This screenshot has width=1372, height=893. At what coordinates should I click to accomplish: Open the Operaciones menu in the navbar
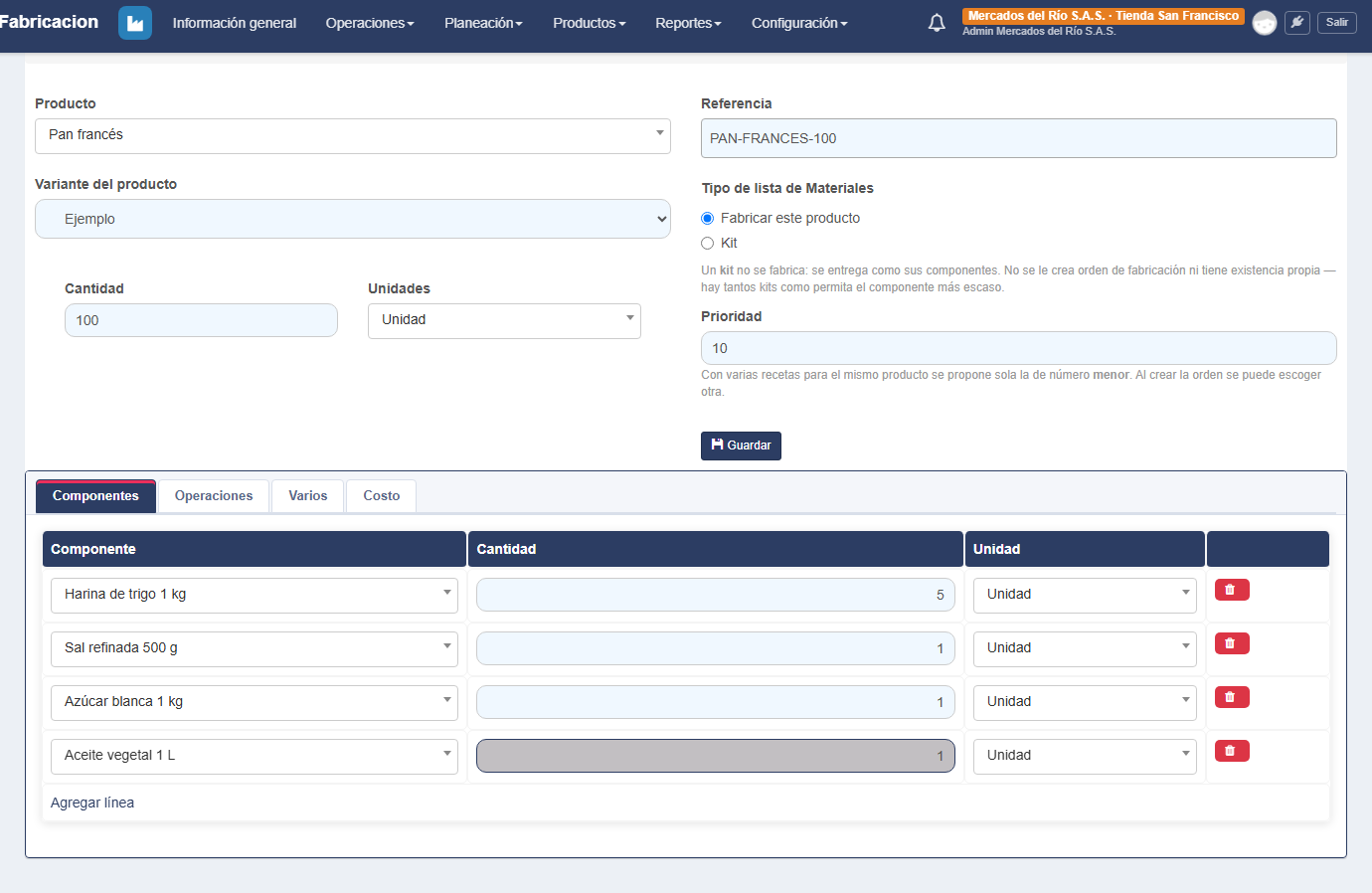pyautogui.click(x=370, y=23)
